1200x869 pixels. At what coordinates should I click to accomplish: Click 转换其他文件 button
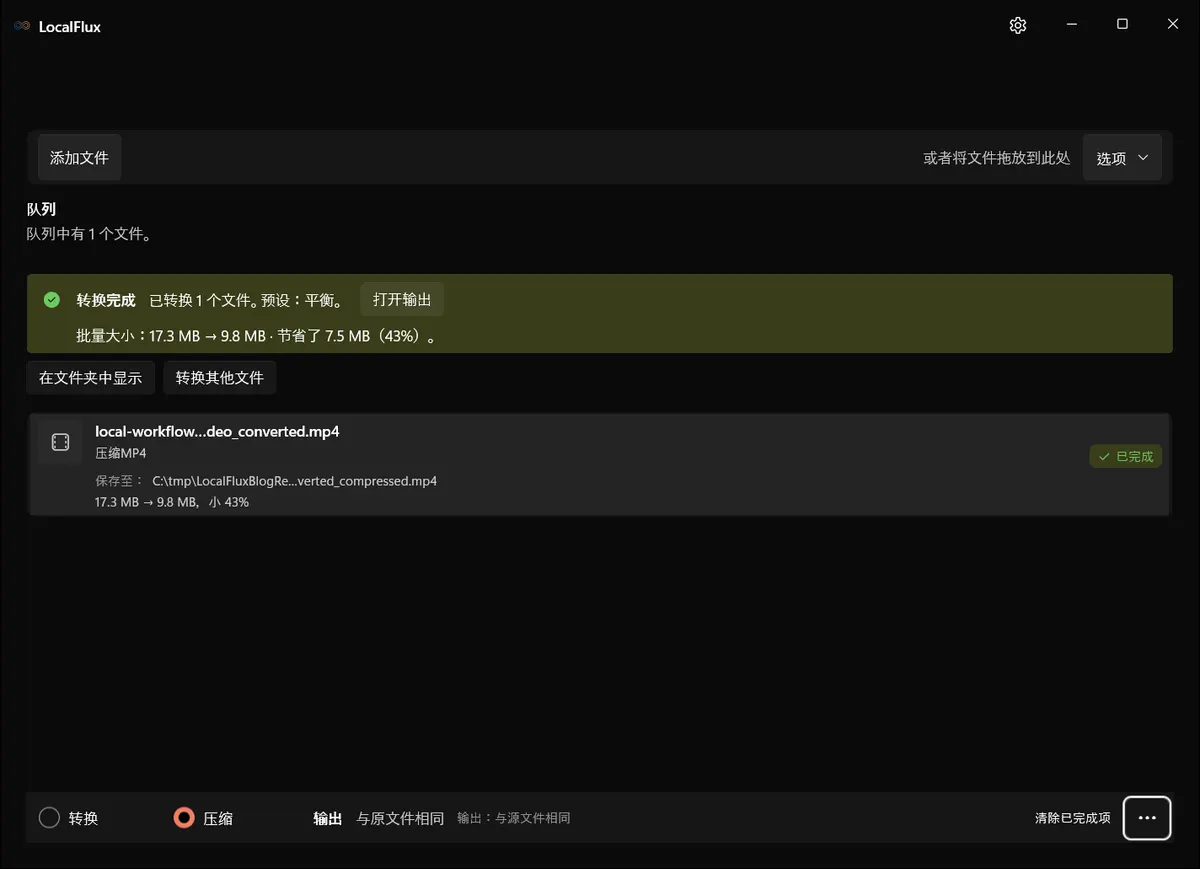pyautogui.click(x=220, y=378)
